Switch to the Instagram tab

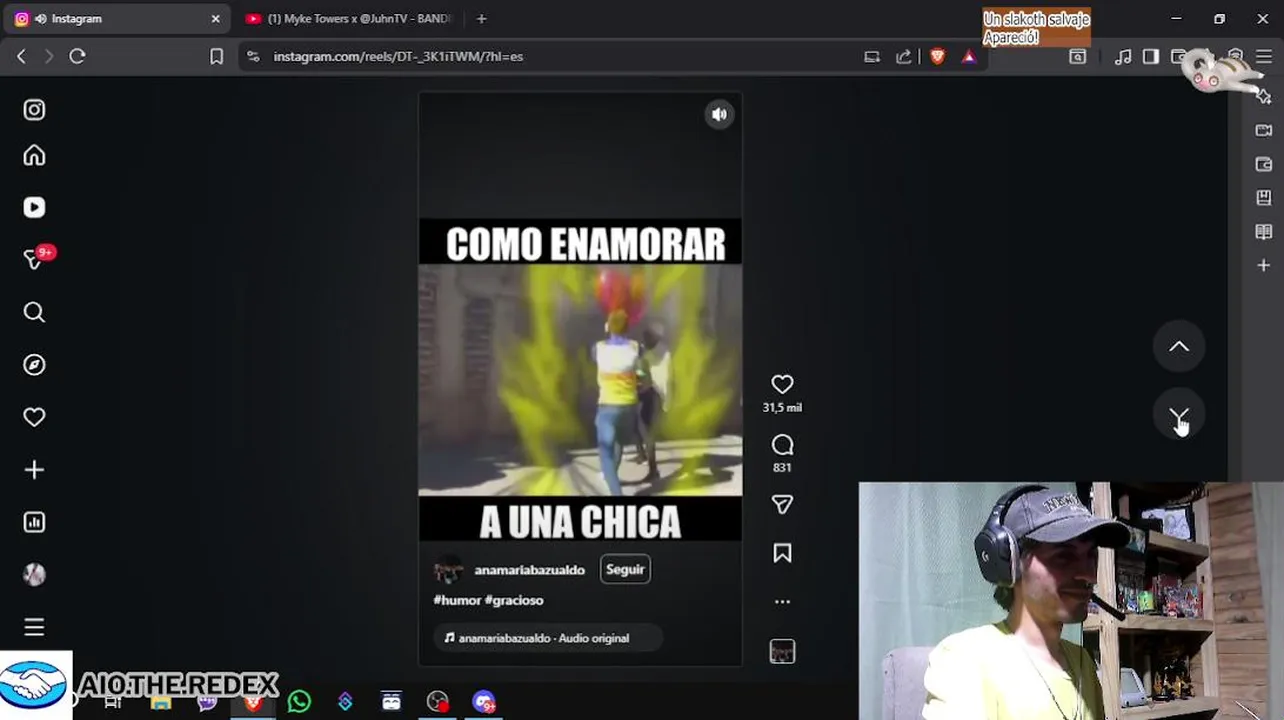(x=115, y=19)
